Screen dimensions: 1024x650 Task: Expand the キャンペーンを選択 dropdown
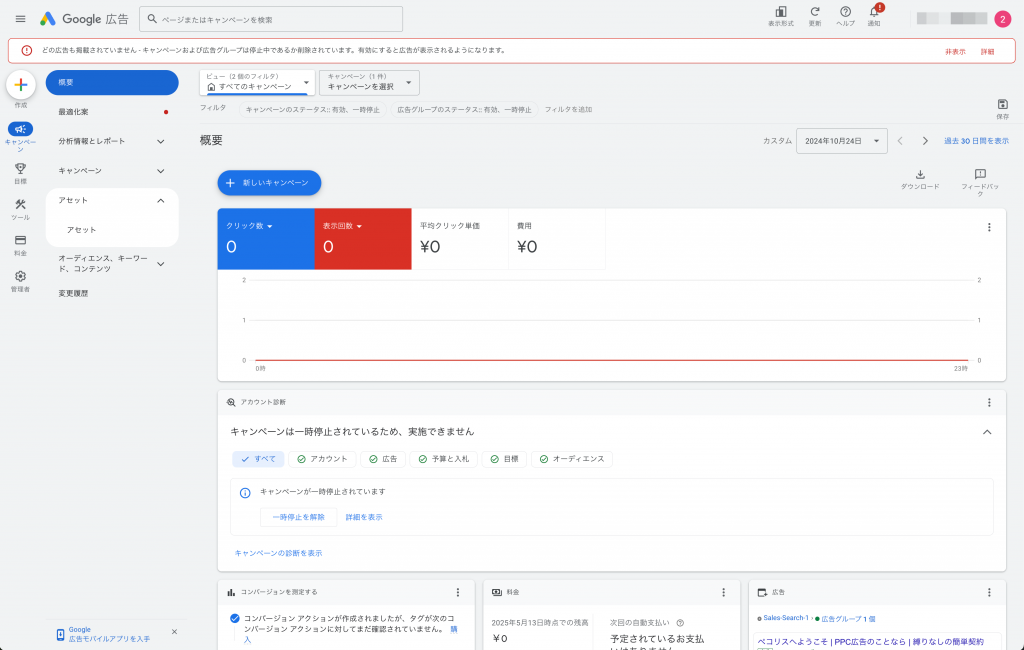point(368,82)
